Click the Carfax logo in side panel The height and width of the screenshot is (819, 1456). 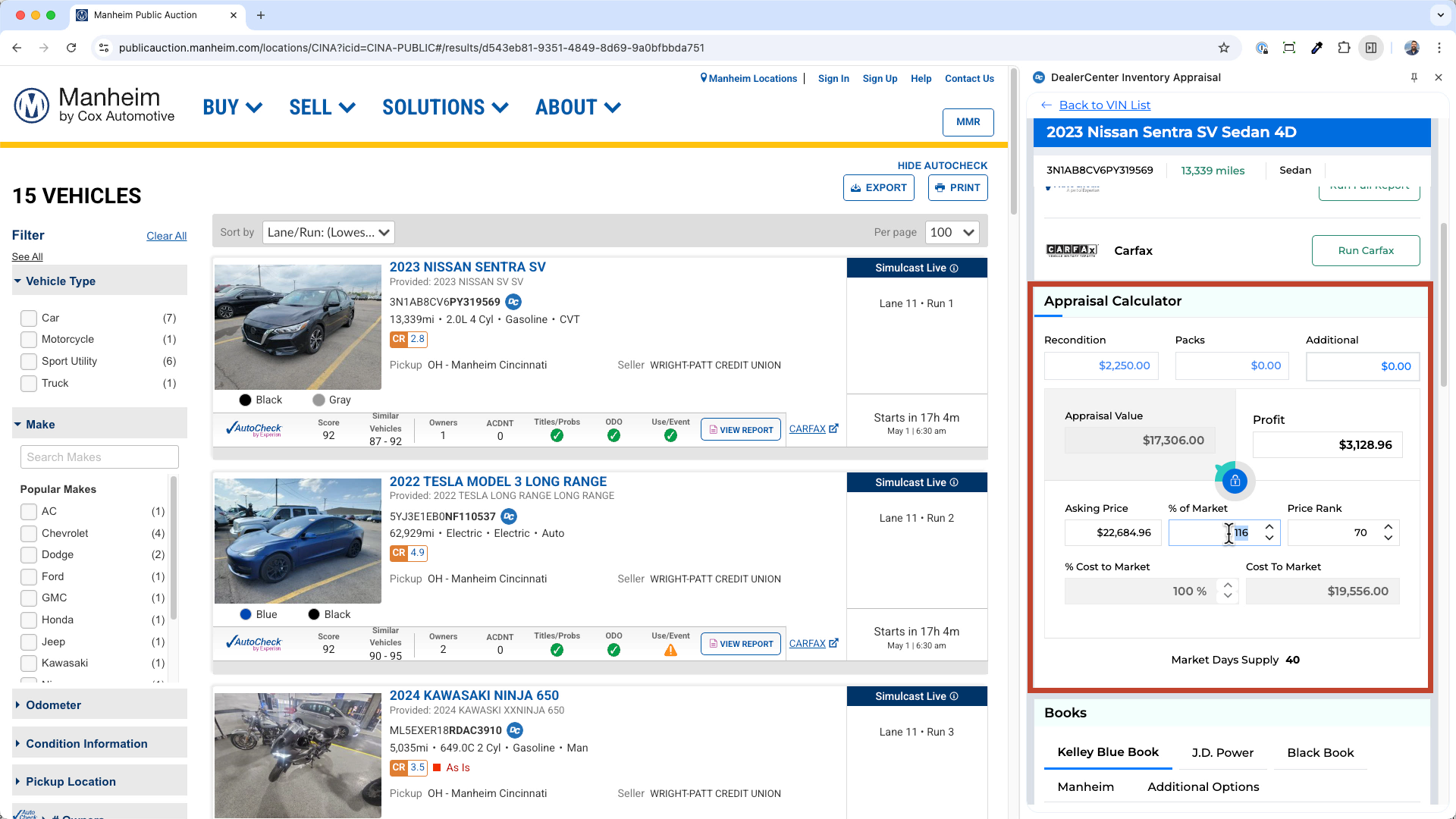click(x=1072, y=250)
